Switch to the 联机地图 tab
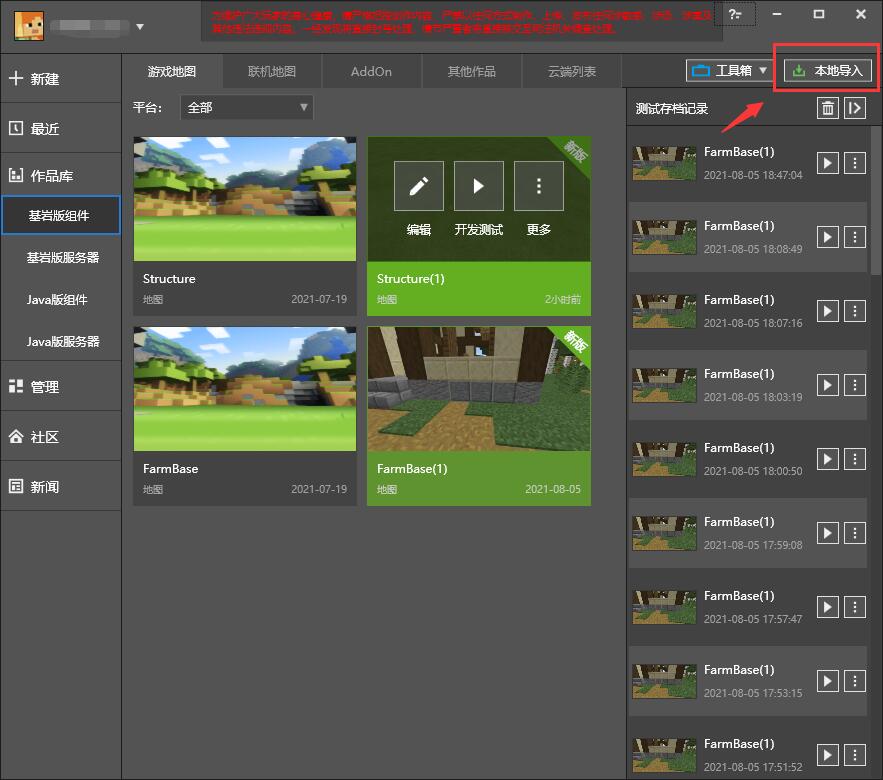Viewport: 883px width, 780px height. click(271, 72)
